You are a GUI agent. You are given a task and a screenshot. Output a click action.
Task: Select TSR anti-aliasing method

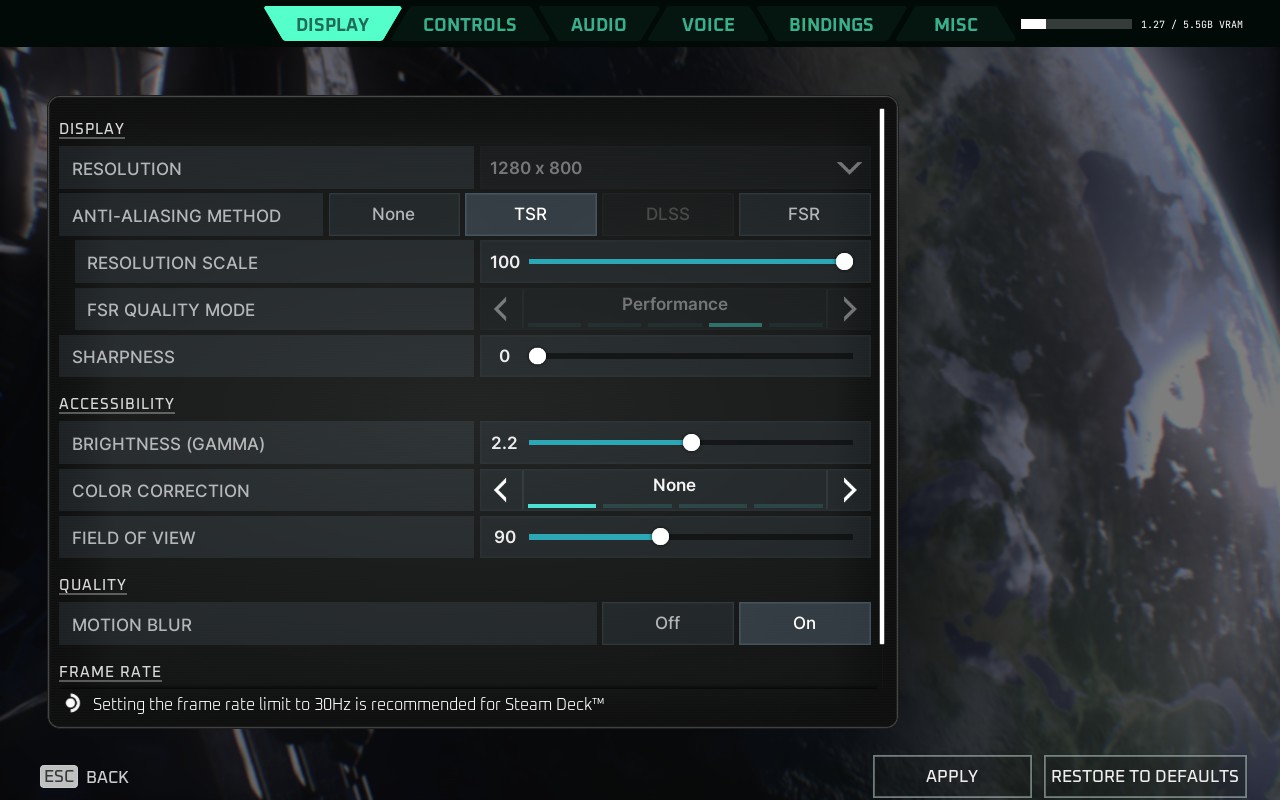(531, 214)
